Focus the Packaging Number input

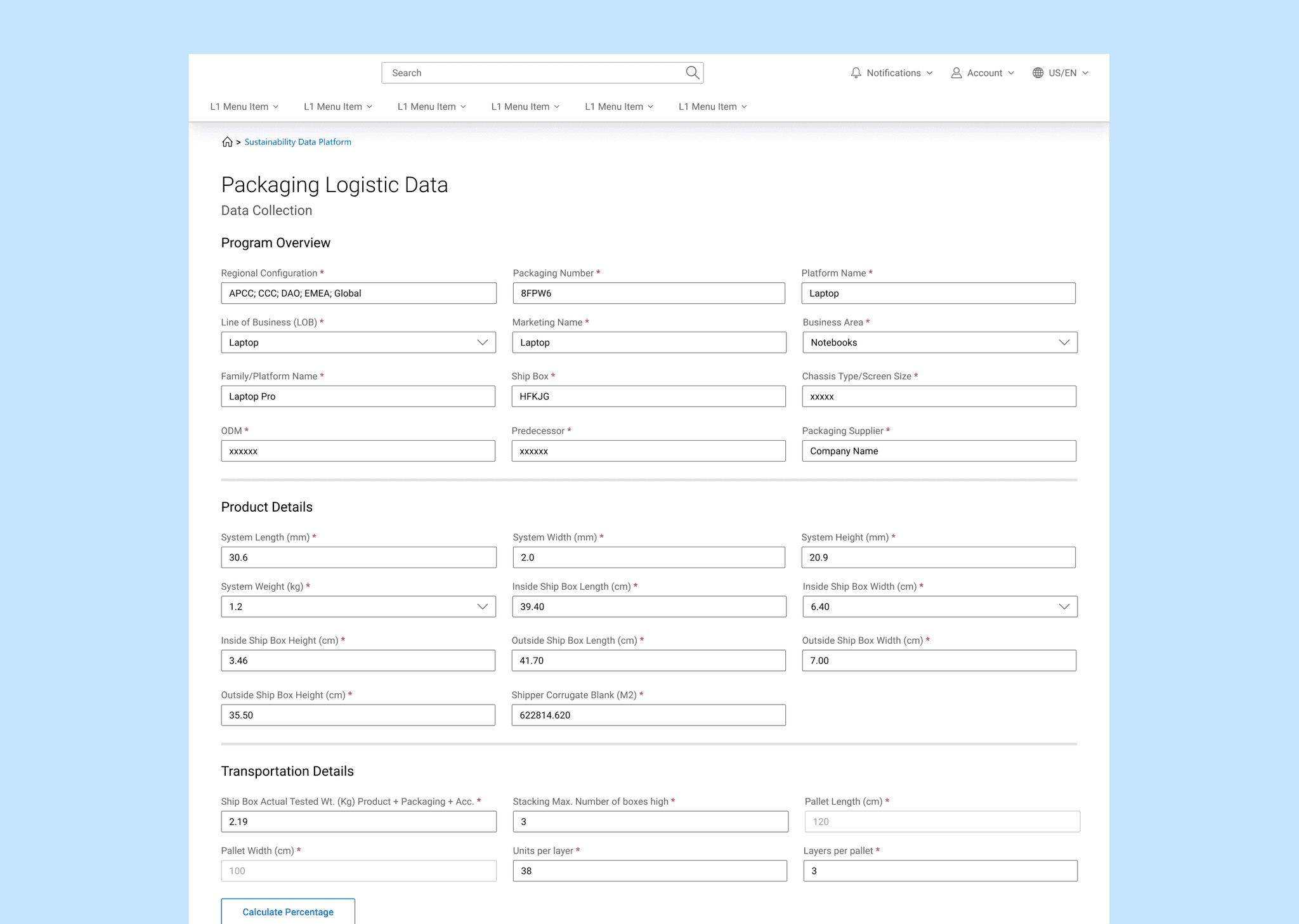[x=648, y=293]
